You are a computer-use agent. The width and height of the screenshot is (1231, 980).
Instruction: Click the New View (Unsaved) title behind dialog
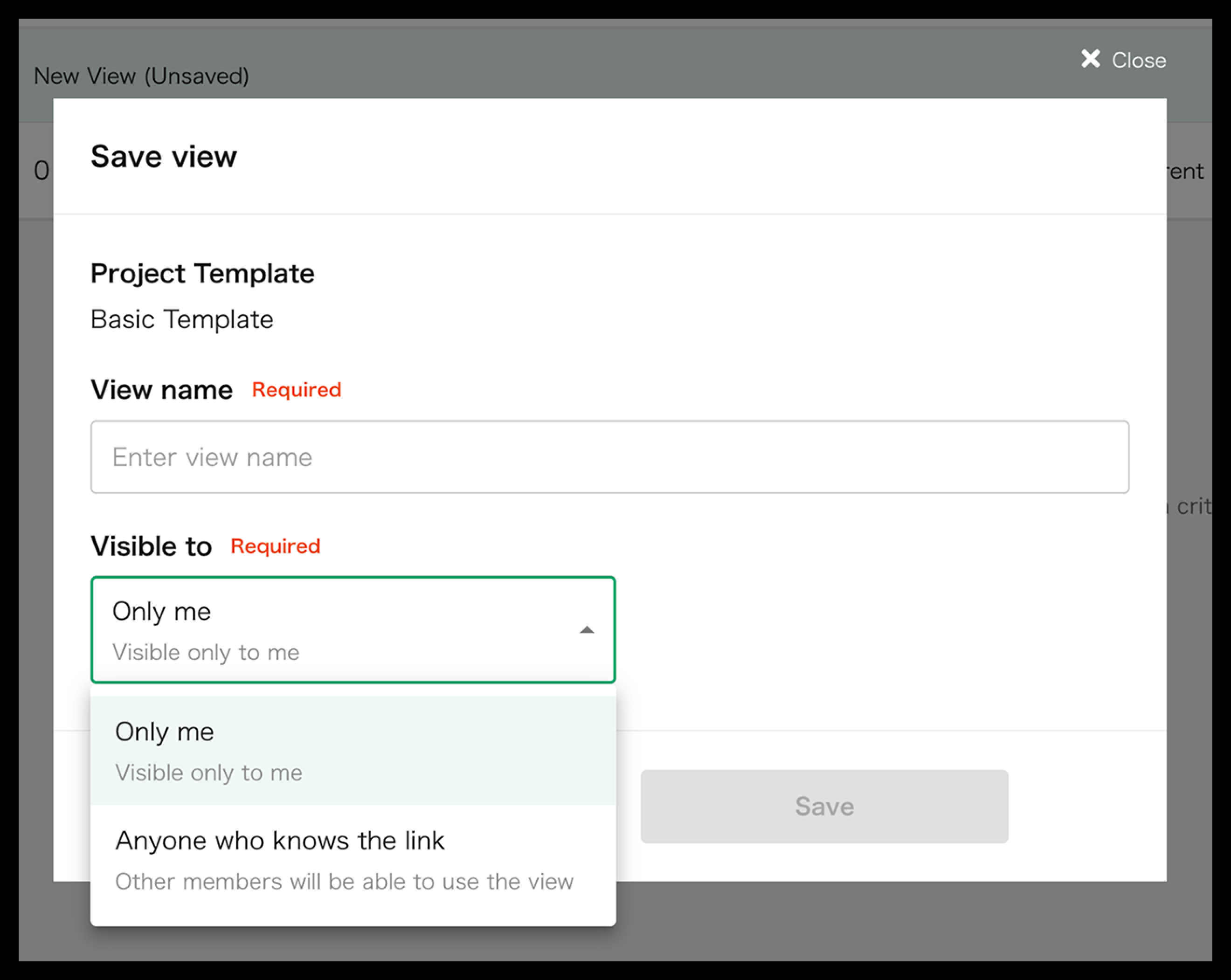click(141, 76)
